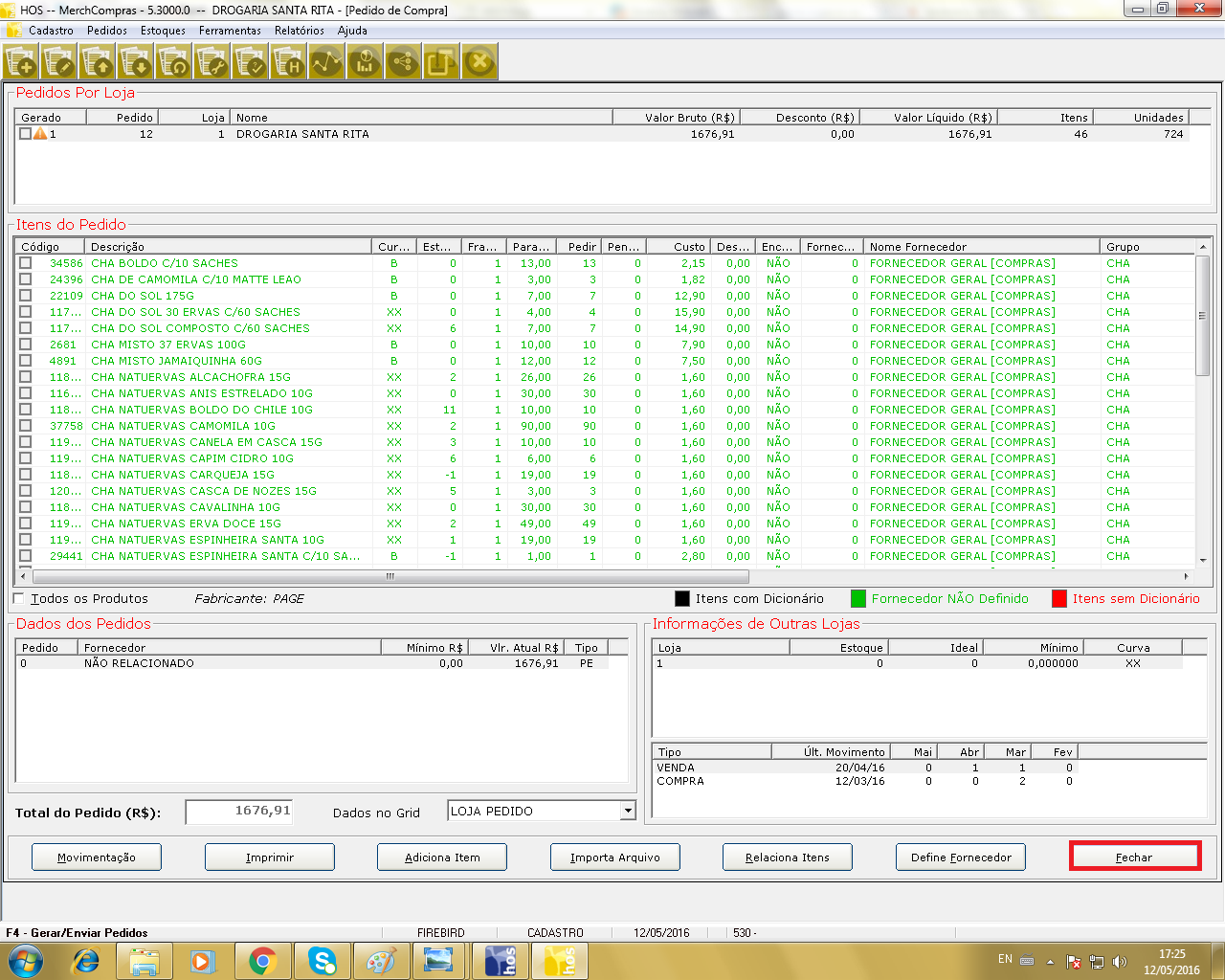Check the box for DROGARIA SANTA RITA order
This screenshot has height=980, width=1225.
pyautogui.click(x=25, y=134)
